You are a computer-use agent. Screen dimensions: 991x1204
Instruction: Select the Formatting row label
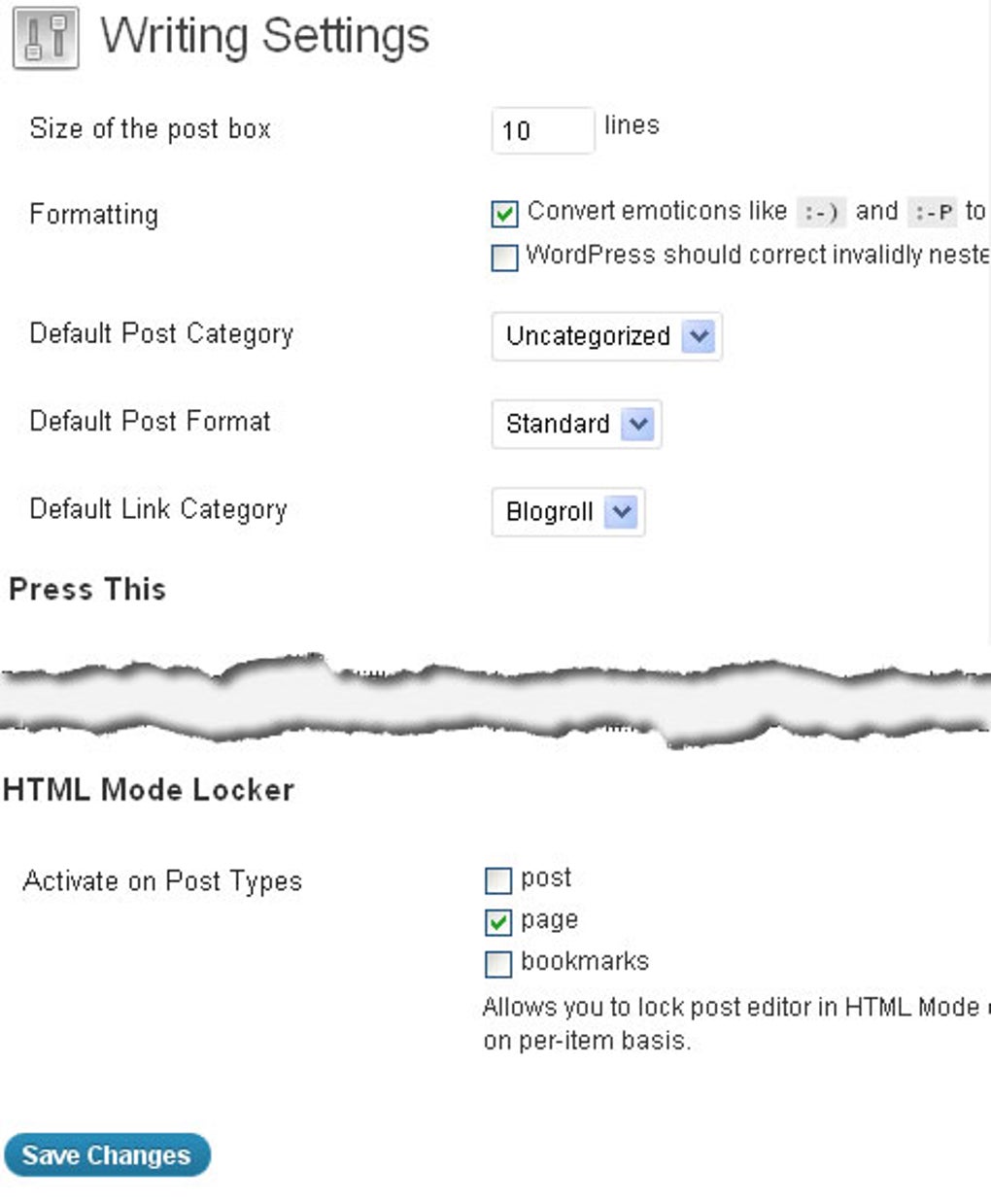click(93, 215)
